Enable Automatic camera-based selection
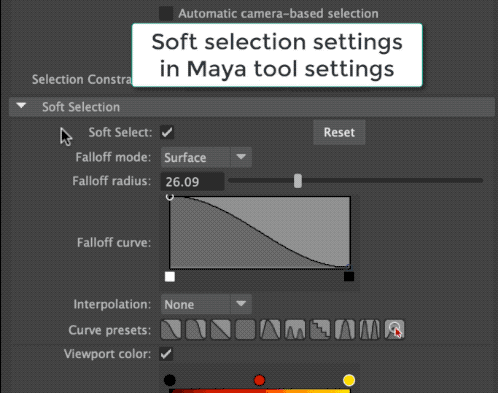498x393 pixels. point(166,14)
